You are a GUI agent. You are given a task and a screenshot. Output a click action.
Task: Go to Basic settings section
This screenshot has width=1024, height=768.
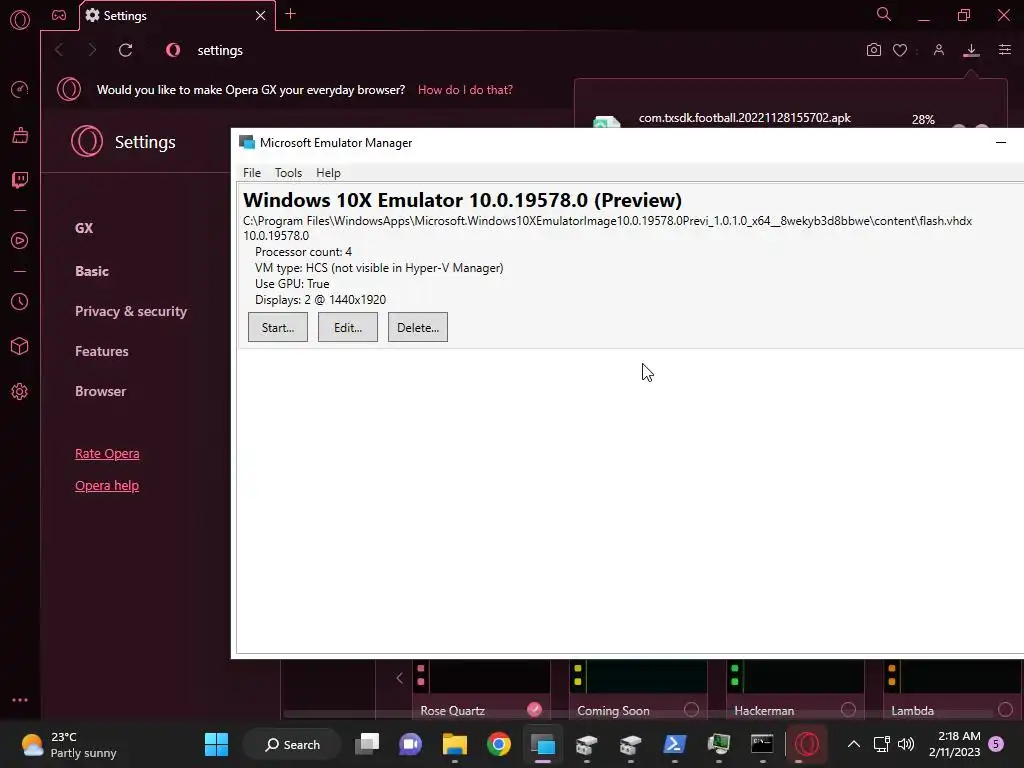pyautogui.click(x=91, y=271)
